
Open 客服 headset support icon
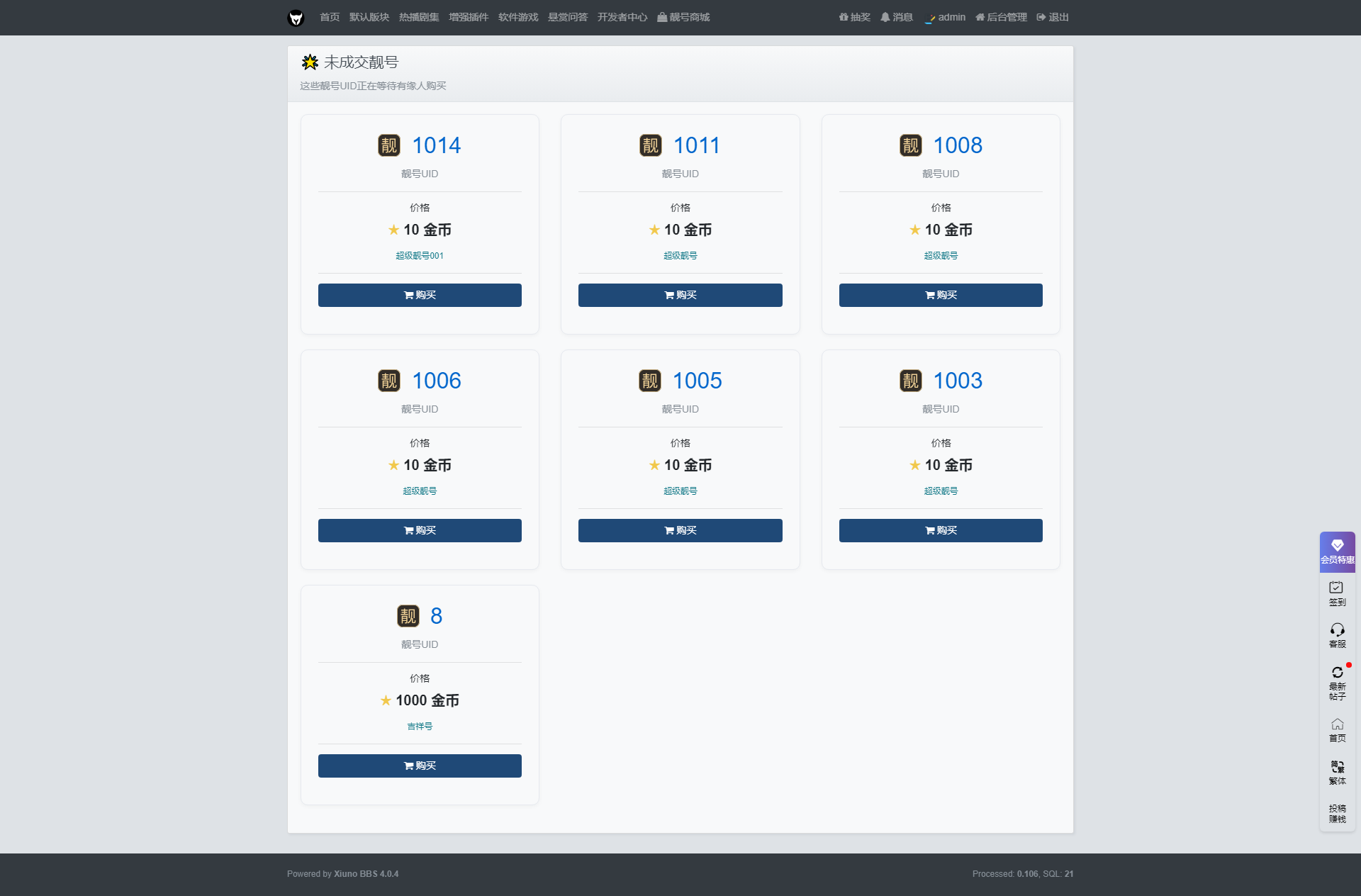point(1337,635)
